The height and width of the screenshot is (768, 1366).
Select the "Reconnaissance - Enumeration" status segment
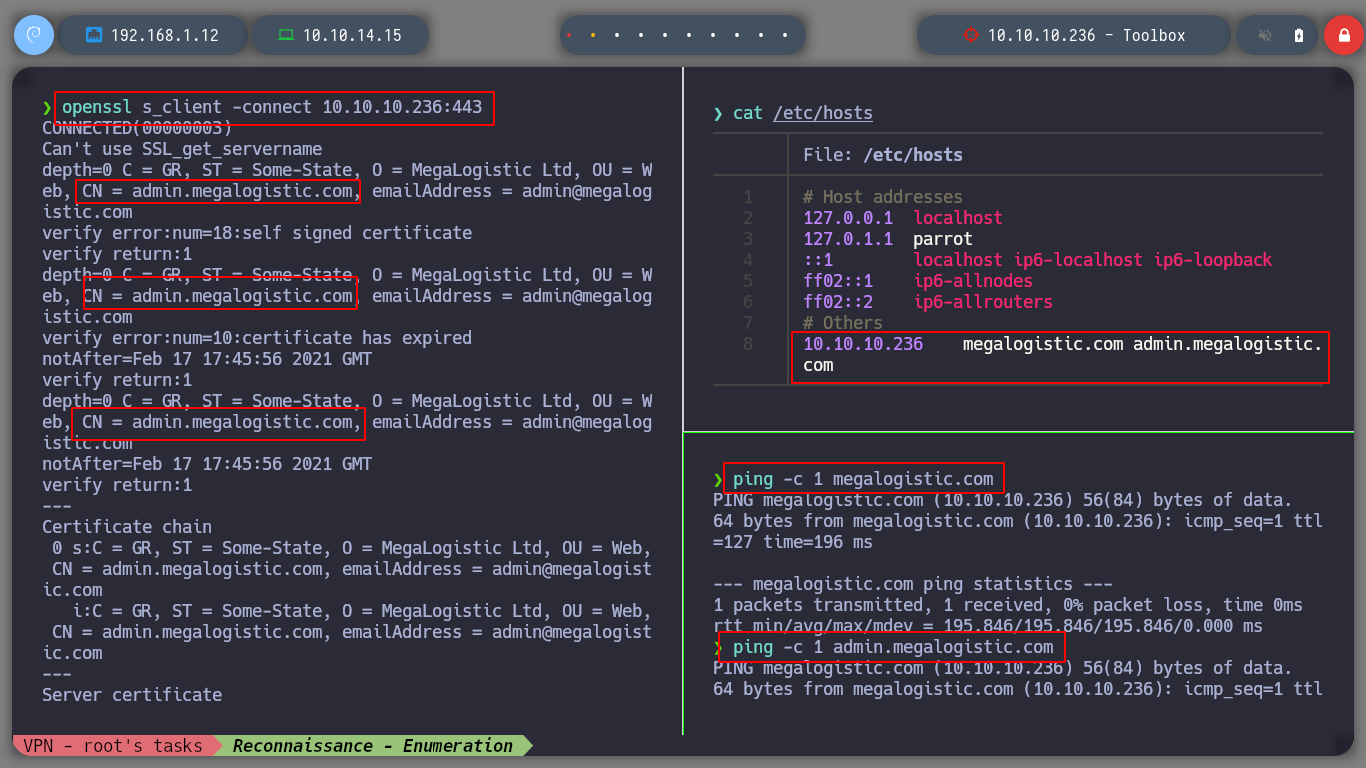(373, 746)
